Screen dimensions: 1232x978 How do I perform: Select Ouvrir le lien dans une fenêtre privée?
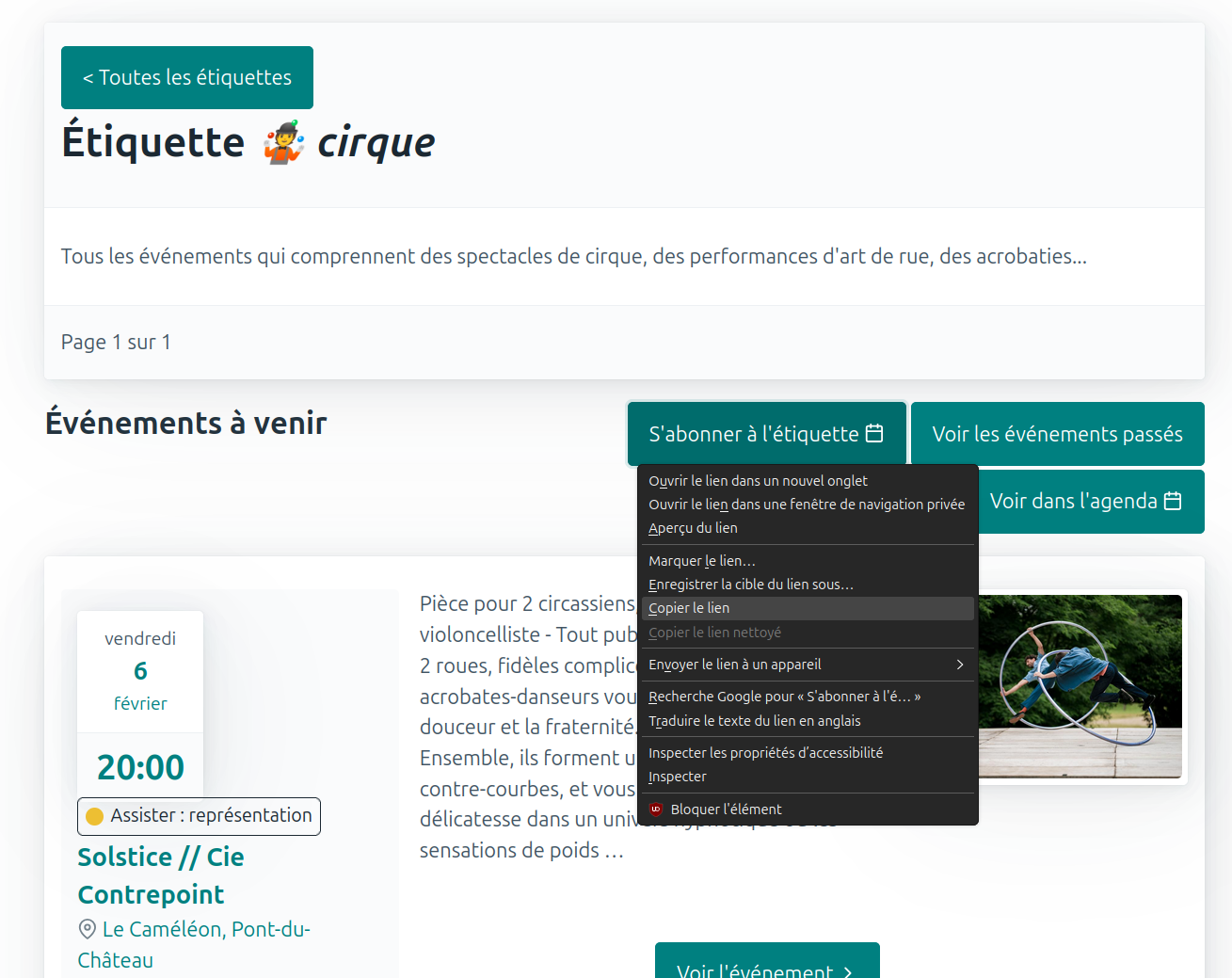pyautogui.click(x=807, y=505)
